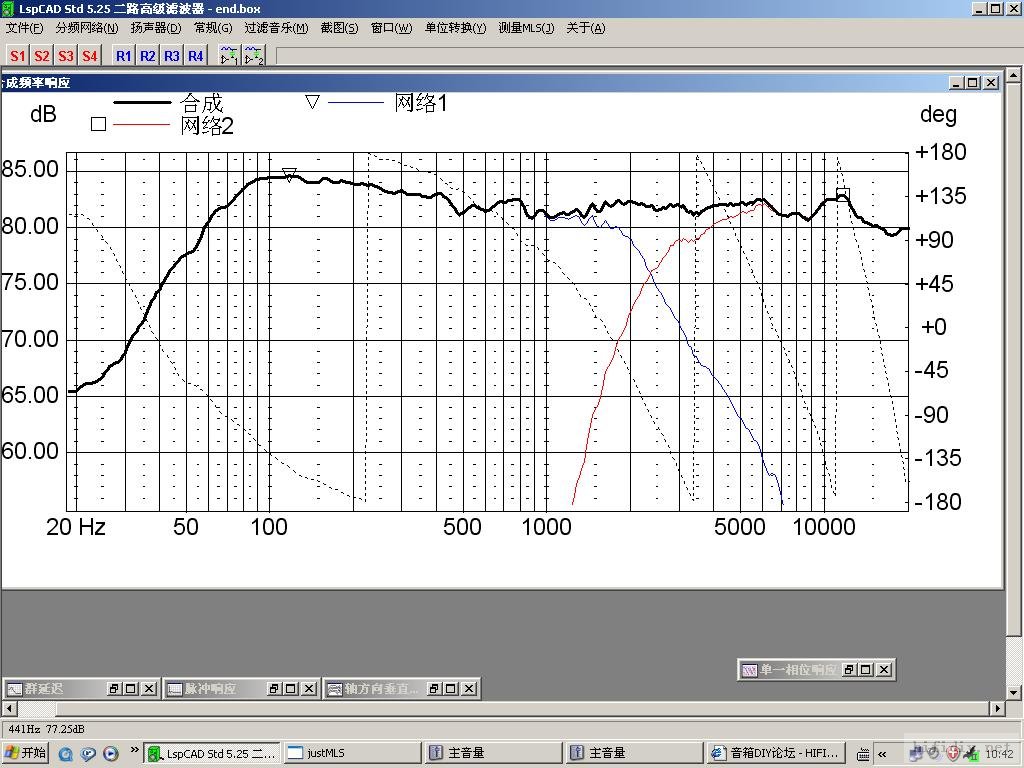Click the triangle marker on the response curve
This screenshot has height=768, width=1024.
[x=290, y=175]
